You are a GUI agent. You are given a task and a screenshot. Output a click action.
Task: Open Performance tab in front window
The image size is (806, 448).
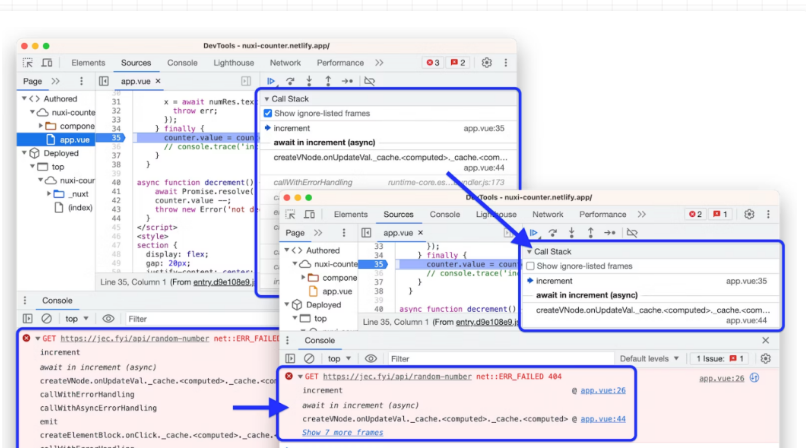click(602, 214)
